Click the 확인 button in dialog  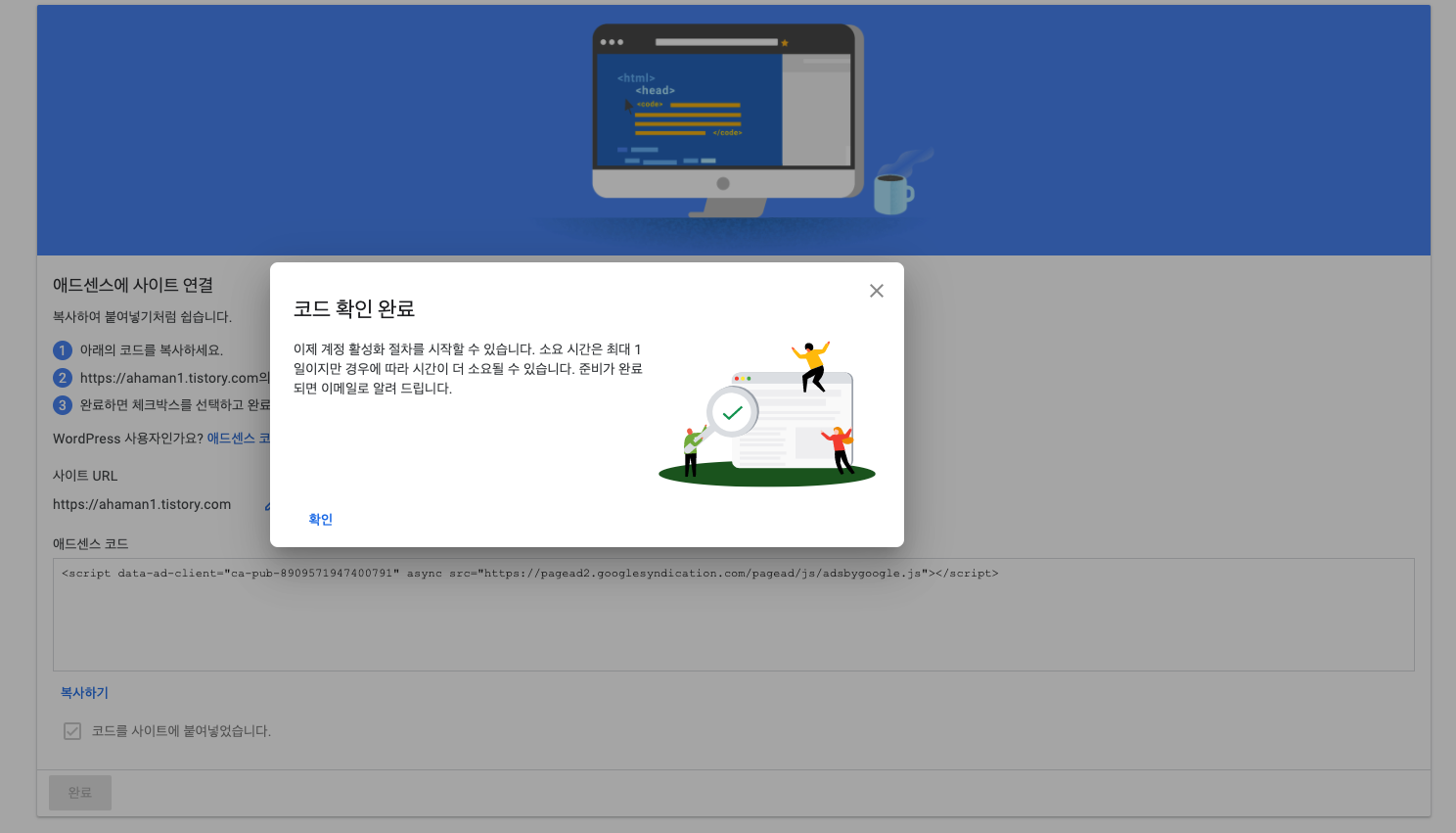(x=321, y=520)
